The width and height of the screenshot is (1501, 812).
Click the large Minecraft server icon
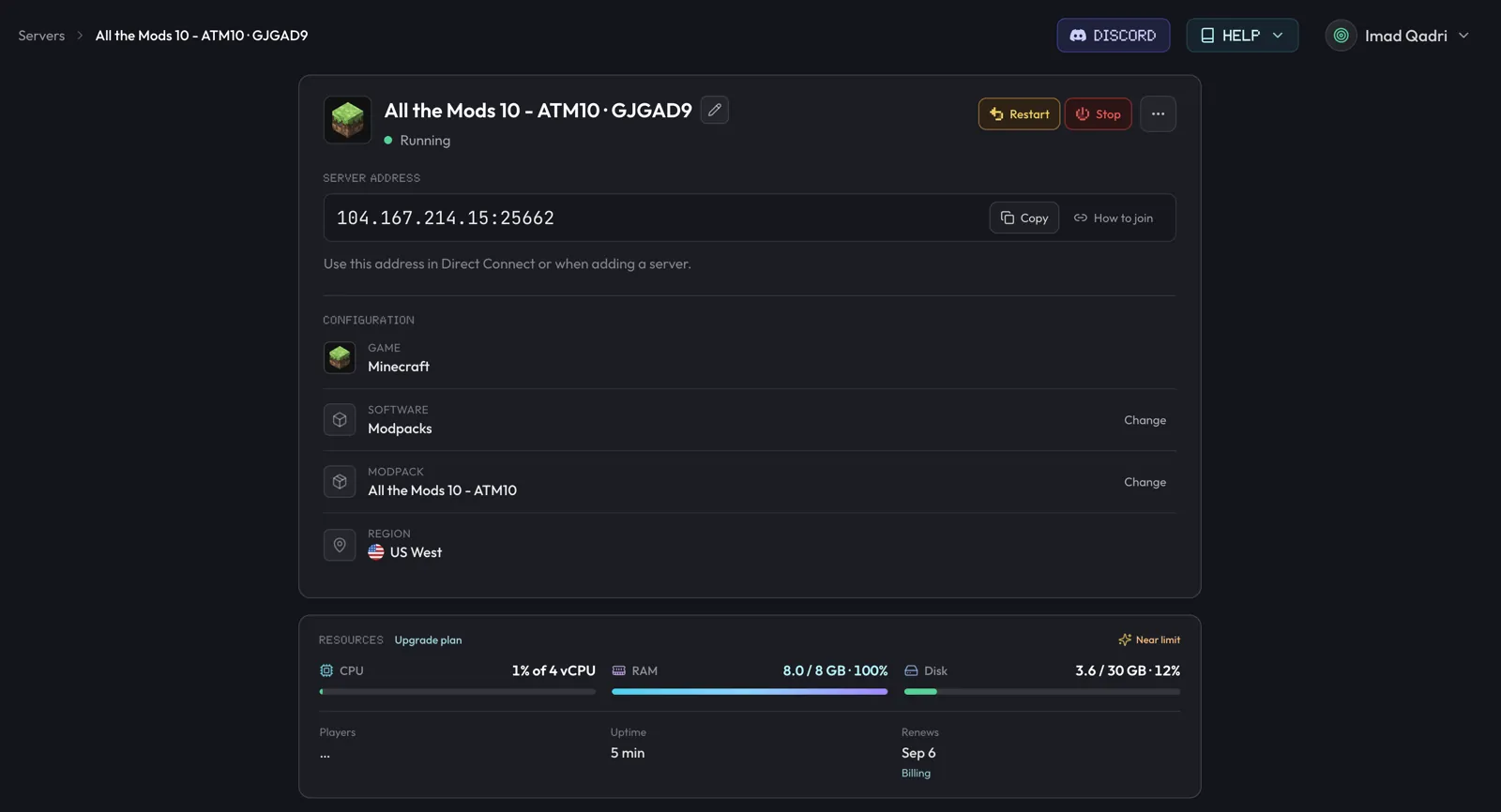pyautogui.click(x=347, y=120)
